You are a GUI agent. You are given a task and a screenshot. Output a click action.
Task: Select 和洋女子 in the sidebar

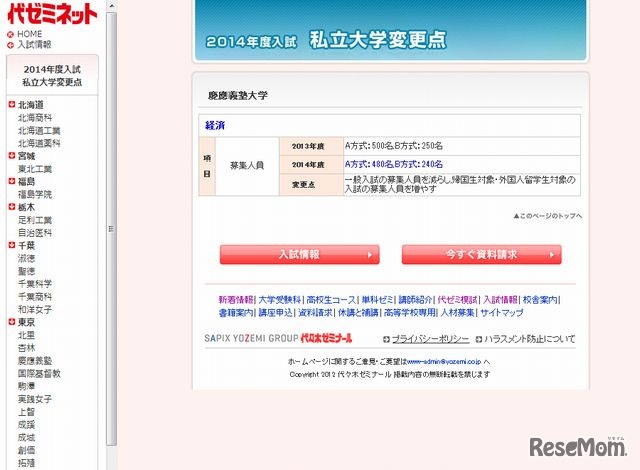point(35,309)
